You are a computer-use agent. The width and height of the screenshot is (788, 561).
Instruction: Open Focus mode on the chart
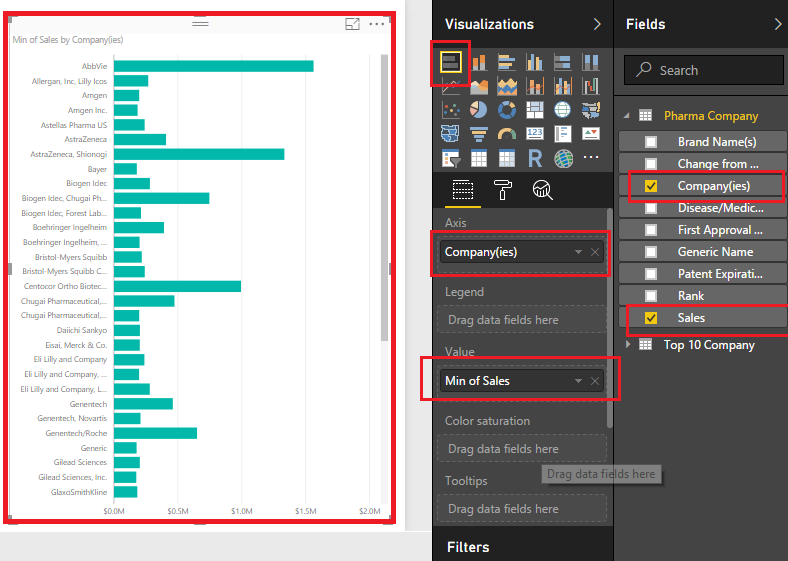point(352,24)
